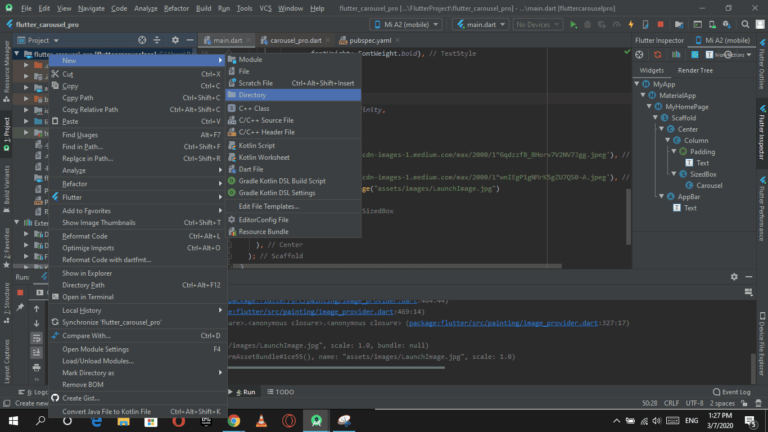The image size is (768, 432).
Task: Open Run panel settings gear icon
Action: [x=733, y=277]
